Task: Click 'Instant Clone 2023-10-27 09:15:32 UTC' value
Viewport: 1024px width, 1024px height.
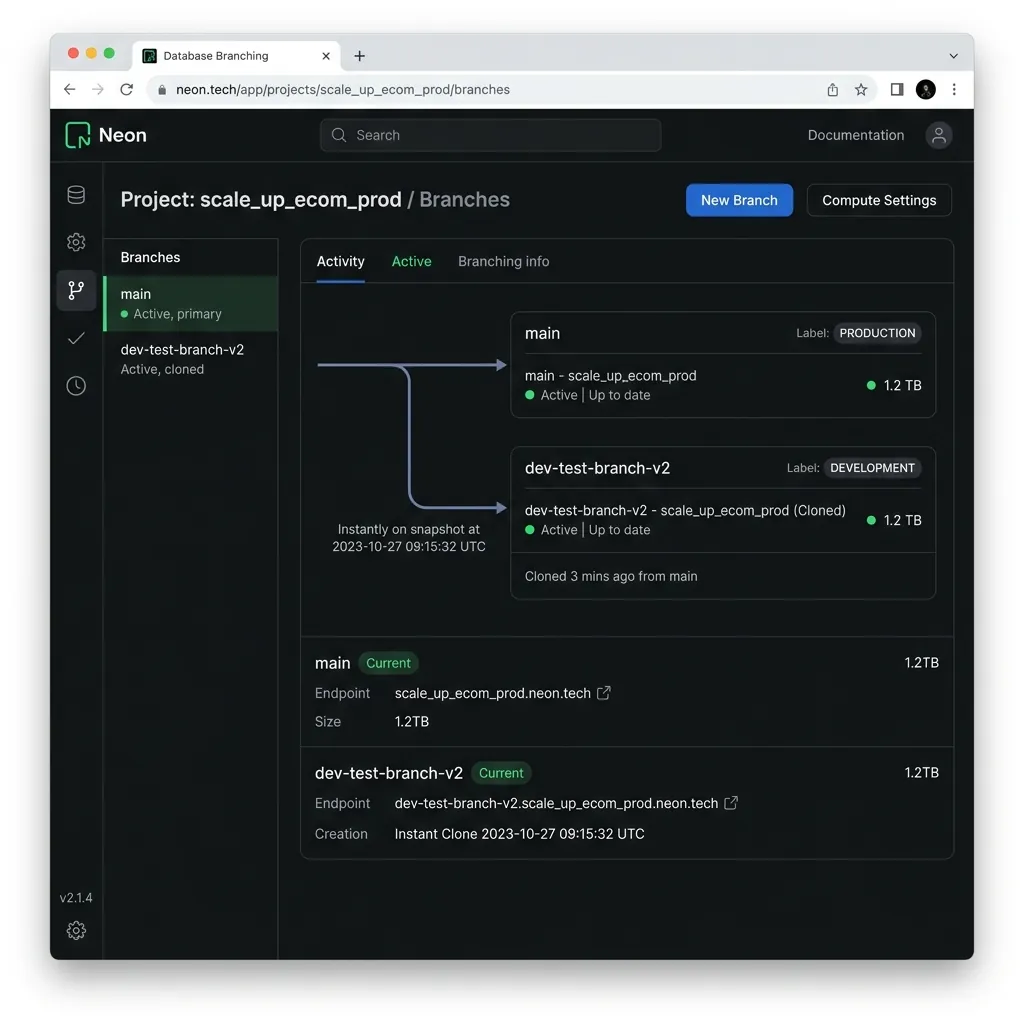Action: pyautogui.click(x=519, y=834)
